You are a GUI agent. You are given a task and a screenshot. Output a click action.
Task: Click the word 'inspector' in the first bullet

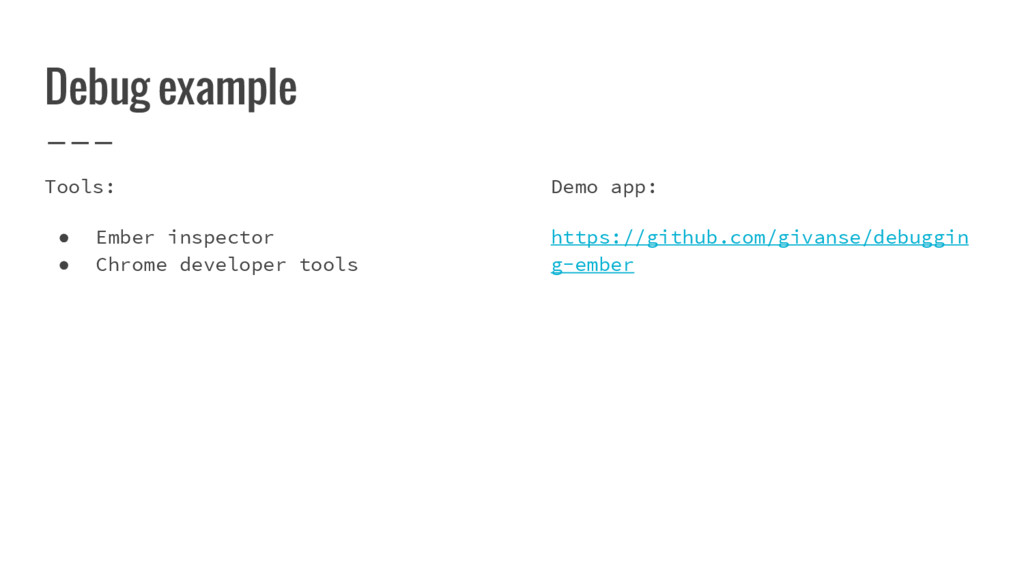pos(221,238)
